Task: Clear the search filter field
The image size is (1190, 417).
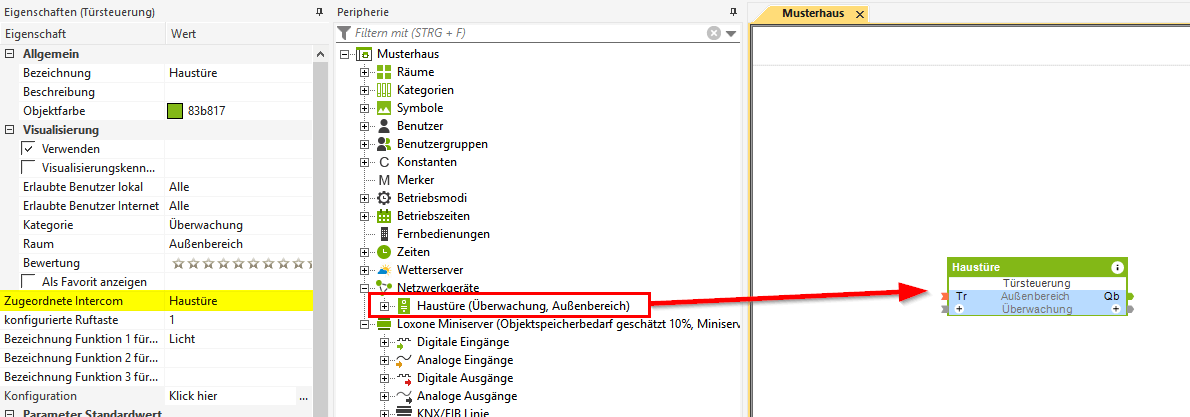Action: tap(714, 33)
